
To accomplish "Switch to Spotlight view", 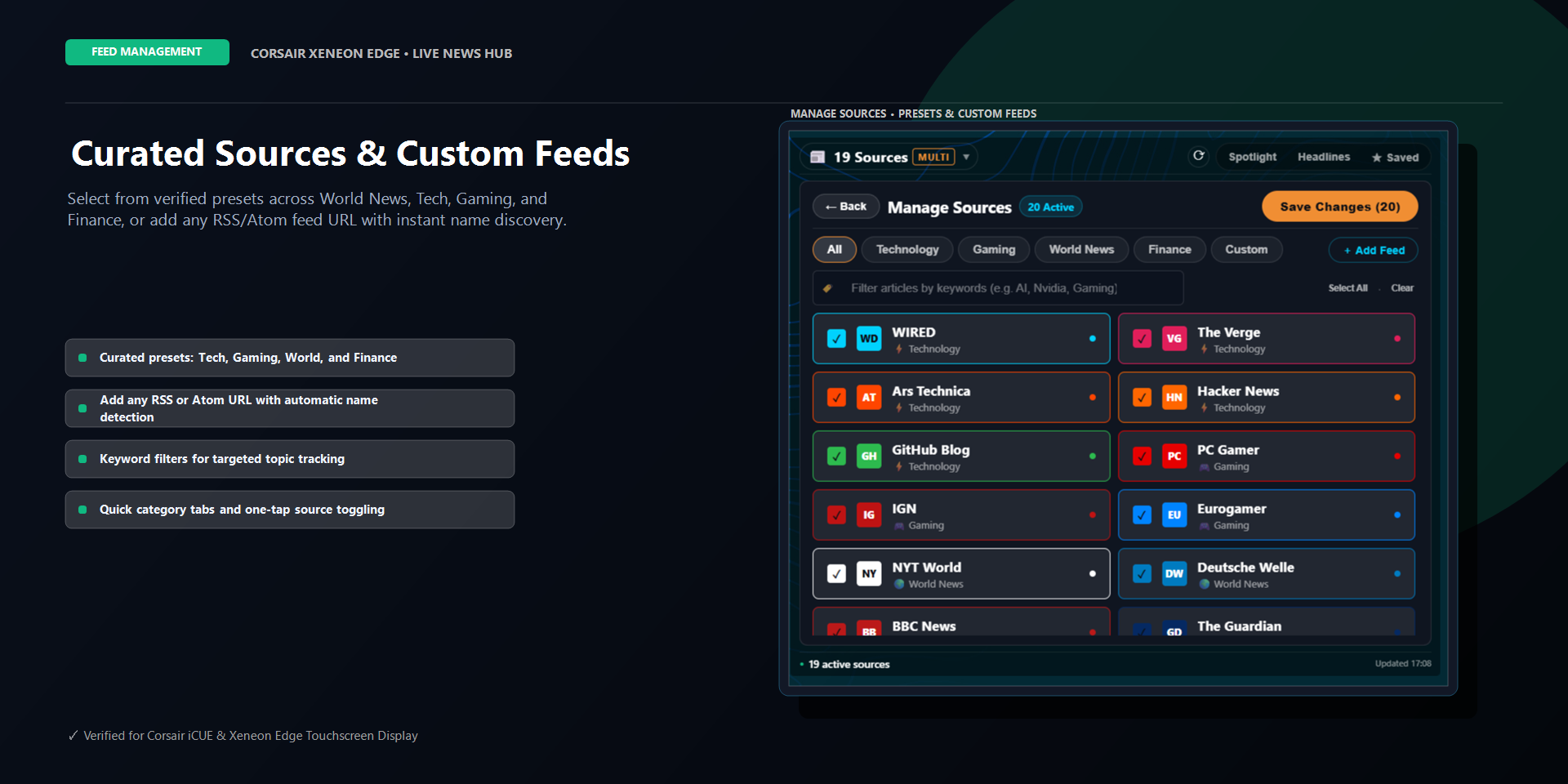I will (x=1252, y=157).
